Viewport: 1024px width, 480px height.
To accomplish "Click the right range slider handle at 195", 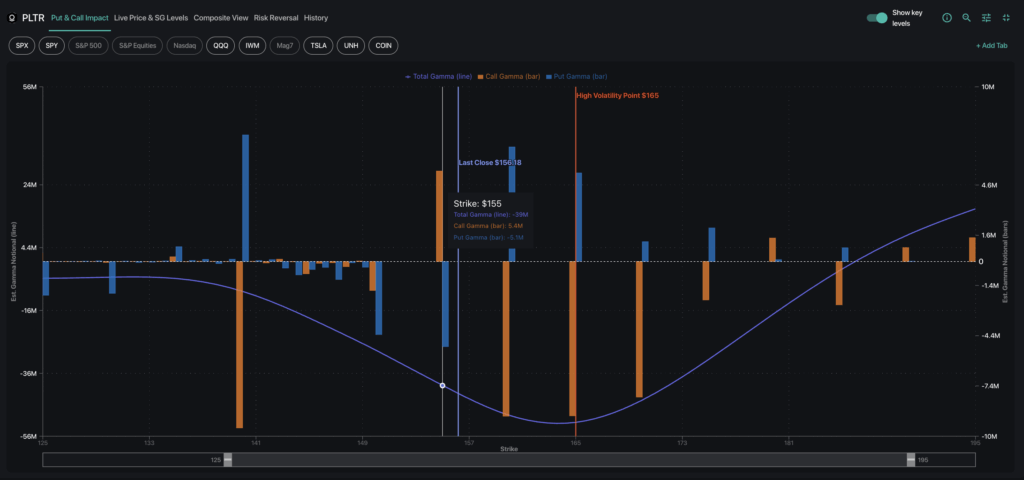I will pos(911,459).
